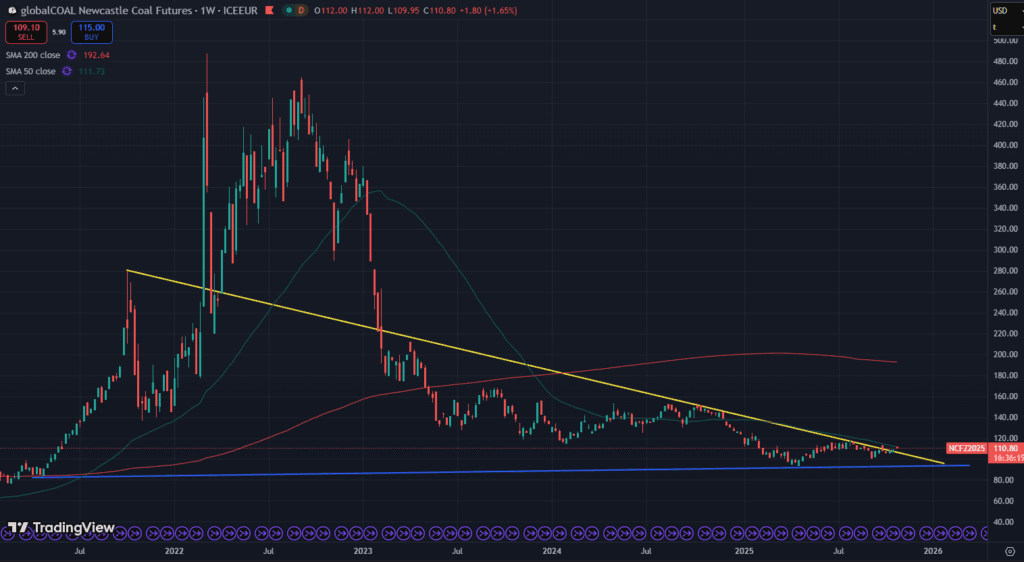The image size is (1024, 562).
Task: Select the SMA 200 close indicator label
Action: pyautogui.click(x=31, y=54)
